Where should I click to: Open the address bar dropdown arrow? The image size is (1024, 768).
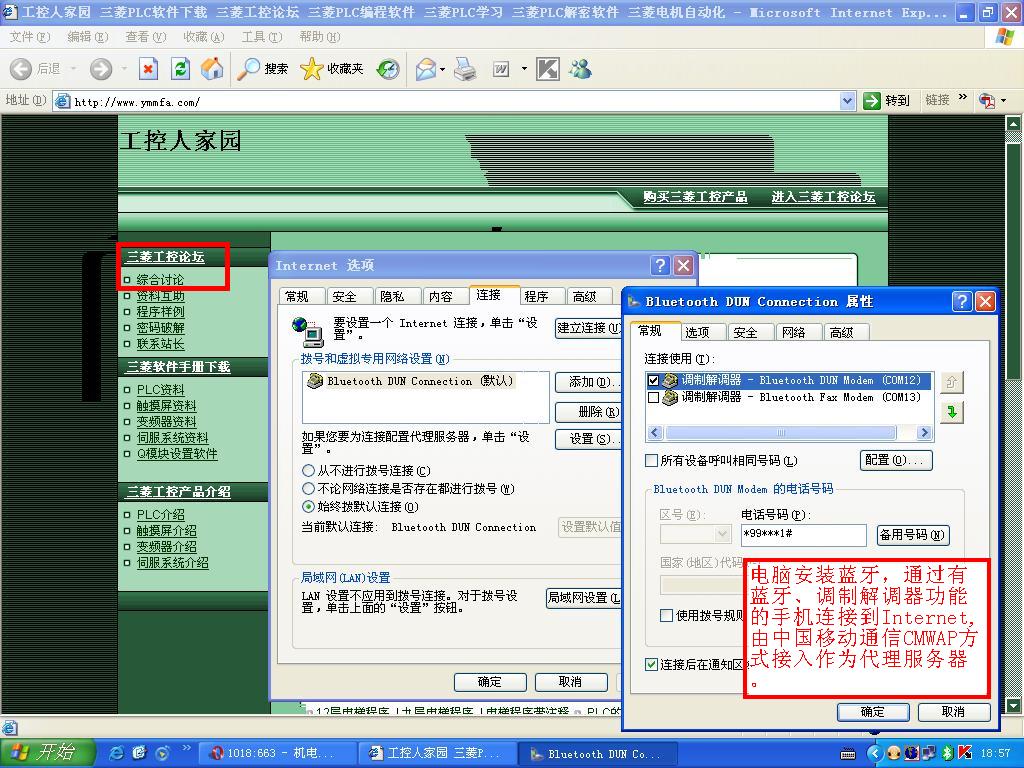pos(847,101)
